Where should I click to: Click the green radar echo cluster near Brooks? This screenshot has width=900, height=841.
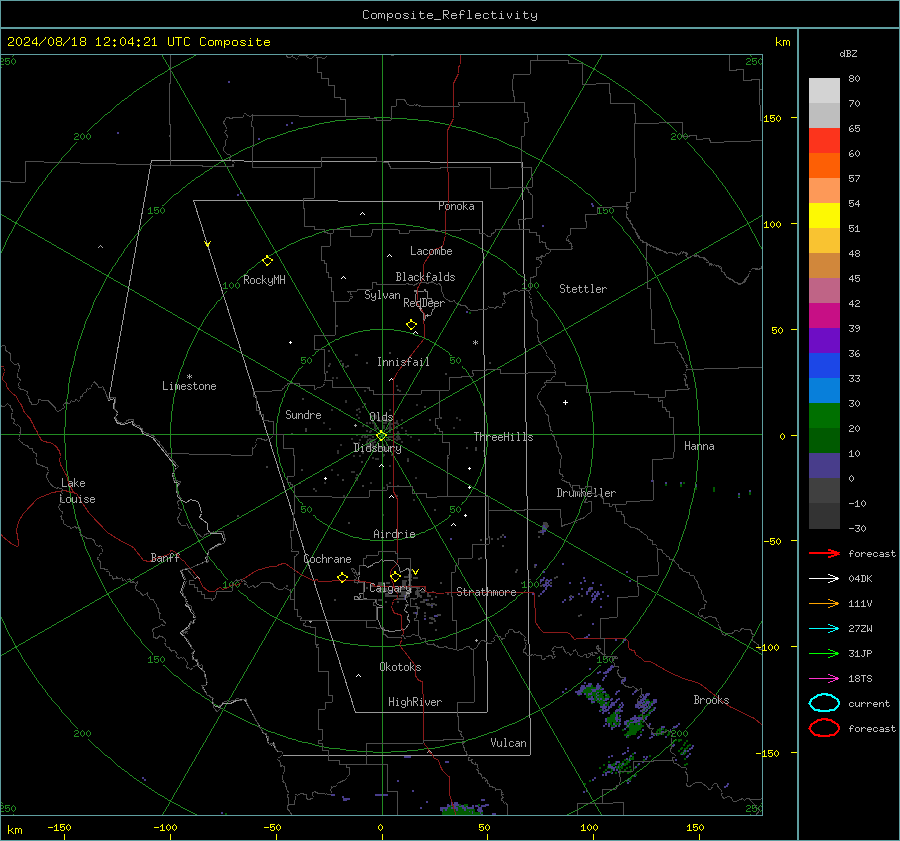[x=634, y=728]
